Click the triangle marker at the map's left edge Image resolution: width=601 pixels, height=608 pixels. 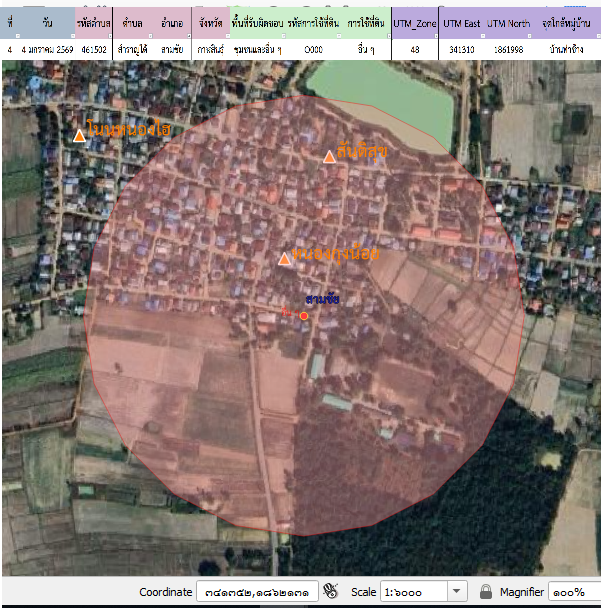pyautogui.click(x=80, y=135)
